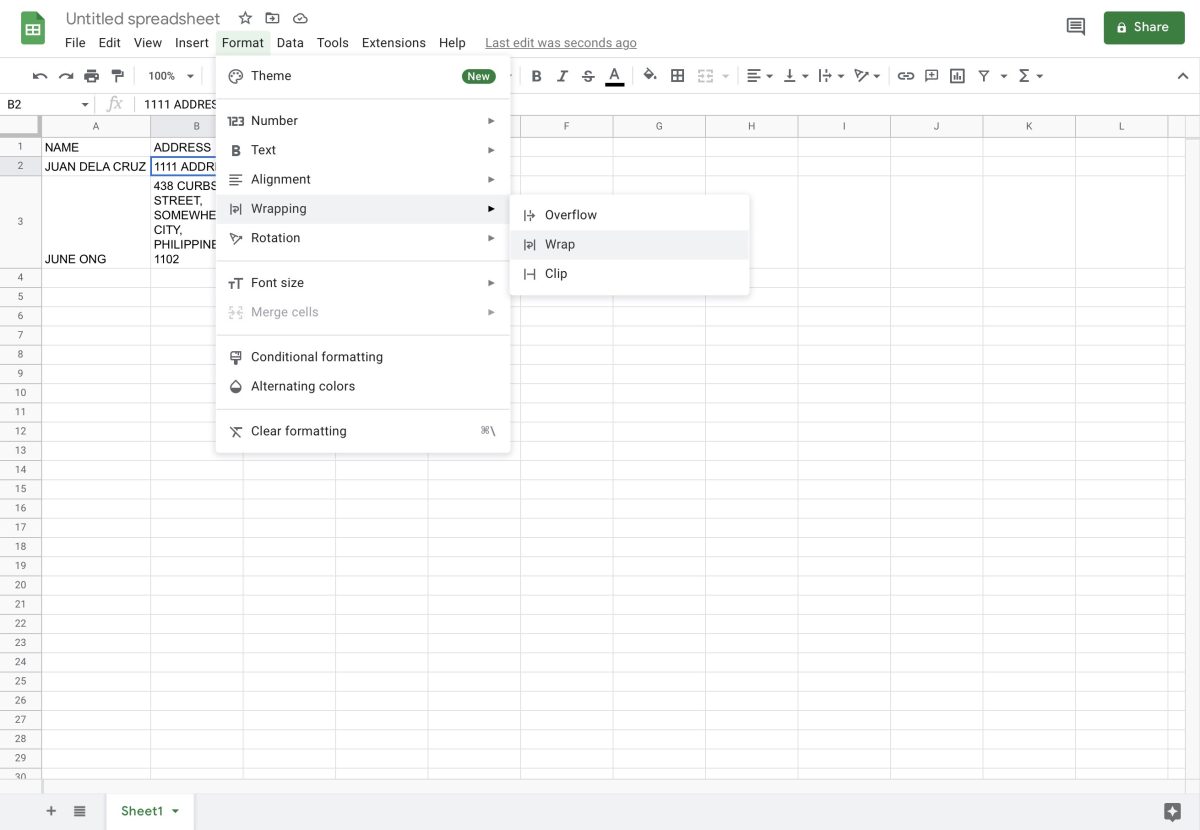Viewport: 1200px width, 830px height.
Task: Open comment history via speech bubble icon
Action: click(x=1075, y=27)
